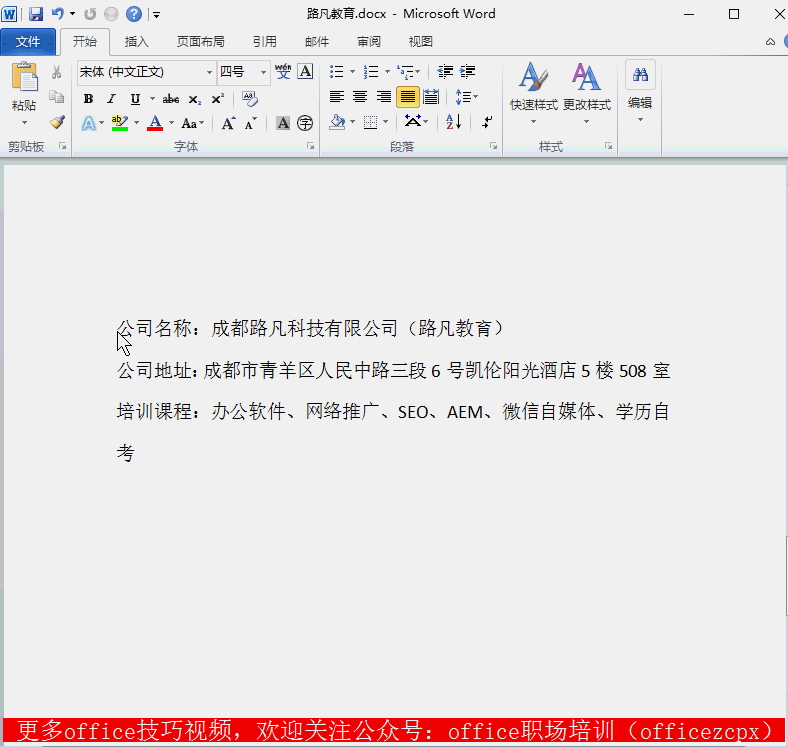Switch to the 页面布局 Page Layout tab
This screenshot has height=747, width=788.
point(201,41)
